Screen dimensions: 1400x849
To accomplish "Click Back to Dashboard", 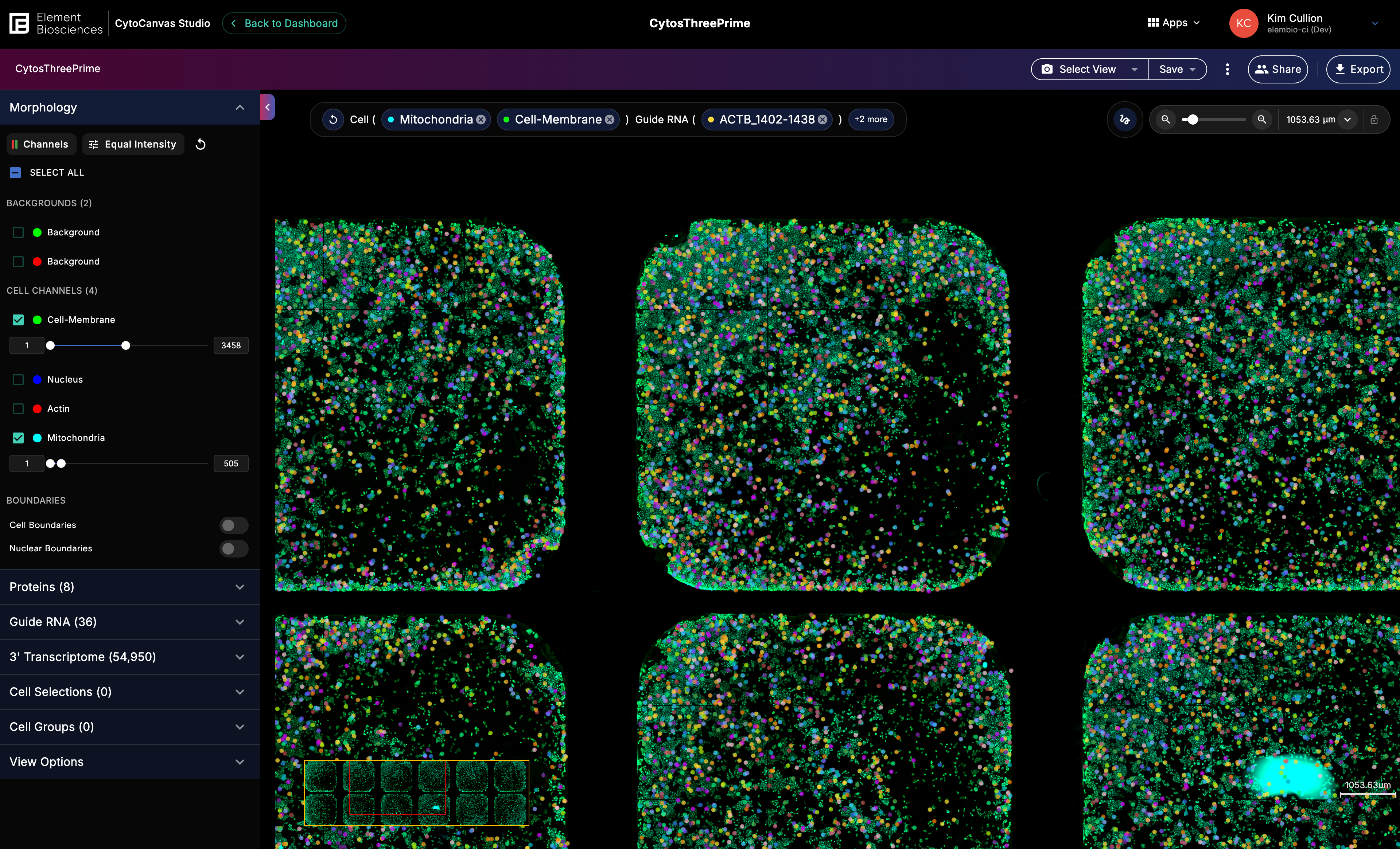I will pyautogui.click(x=284, y=23).
